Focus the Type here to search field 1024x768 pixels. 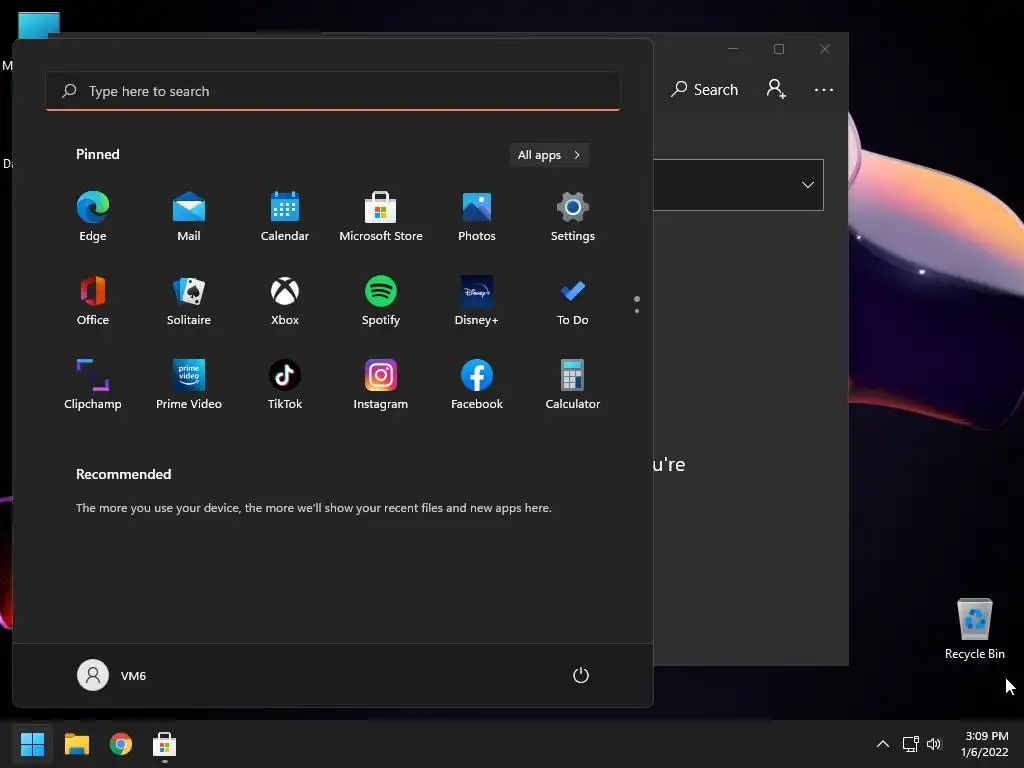(x=333, y=91)
